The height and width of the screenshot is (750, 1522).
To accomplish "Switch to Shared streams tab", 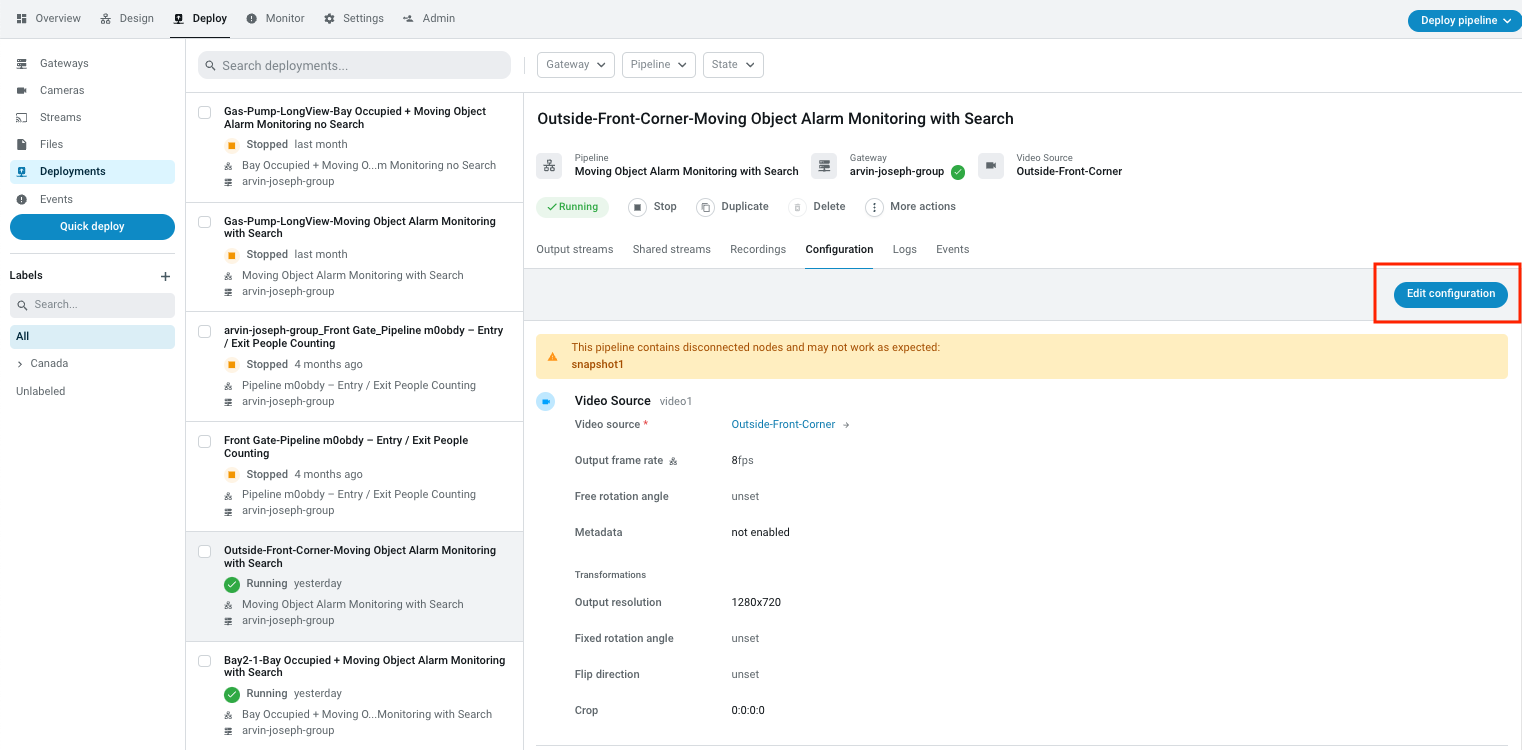I will (672, 249).
